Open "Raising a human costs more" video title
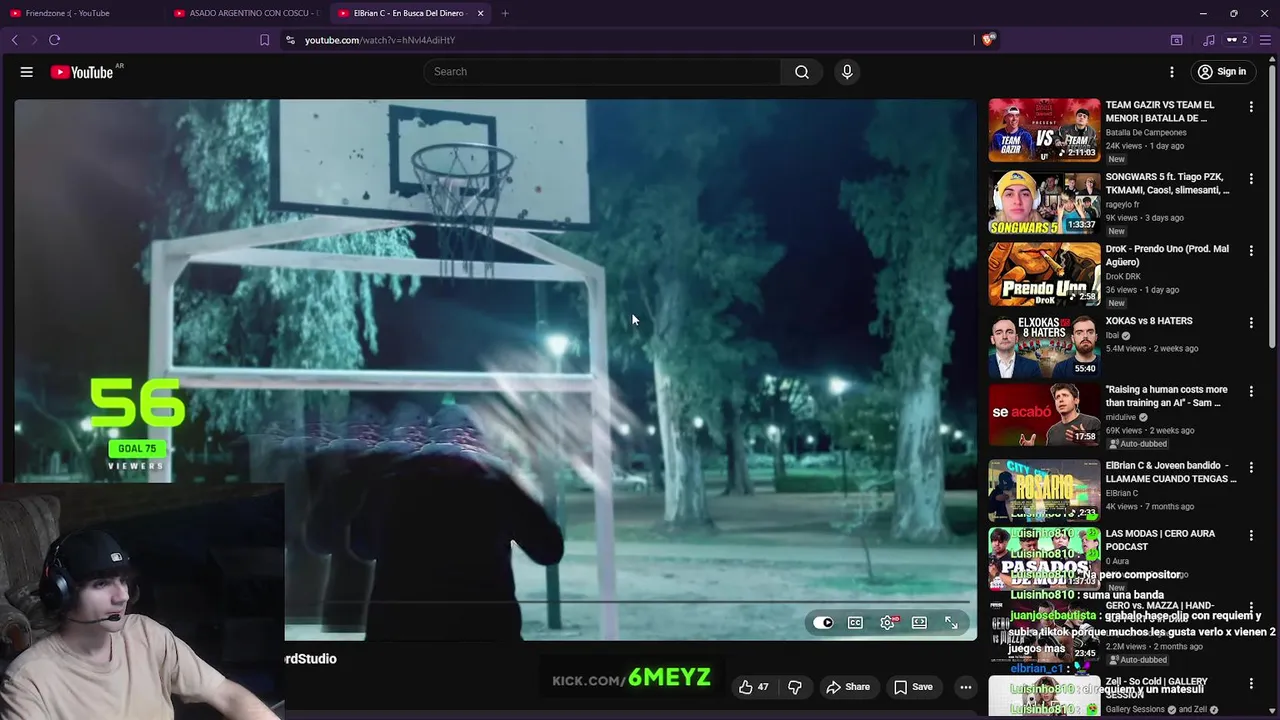Viewport: 1280px width, 720px height. pyautogui.click(x=1166, y=396)
